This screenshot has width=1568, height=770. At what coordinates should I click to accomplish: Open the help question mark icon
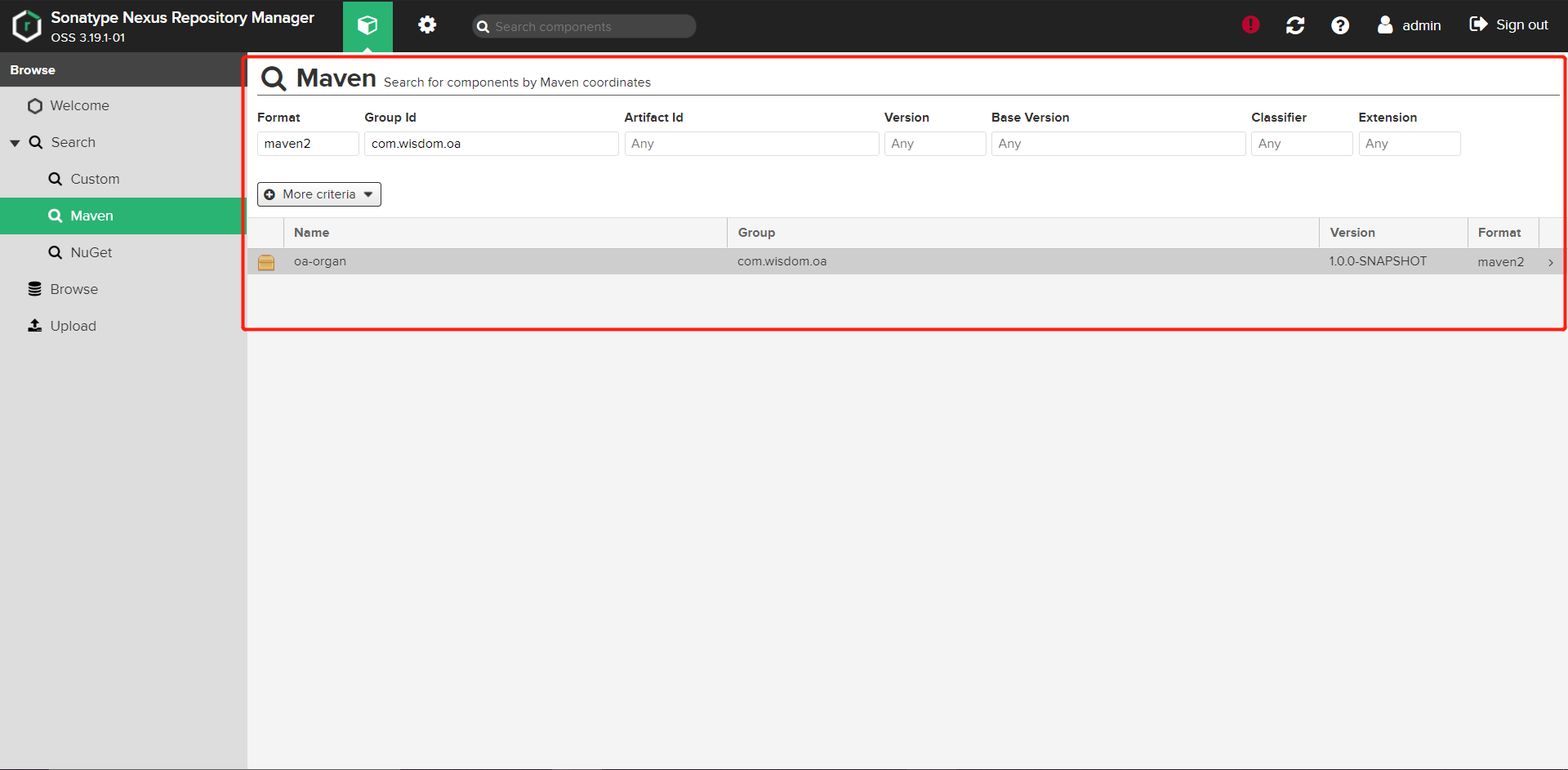1340,25
